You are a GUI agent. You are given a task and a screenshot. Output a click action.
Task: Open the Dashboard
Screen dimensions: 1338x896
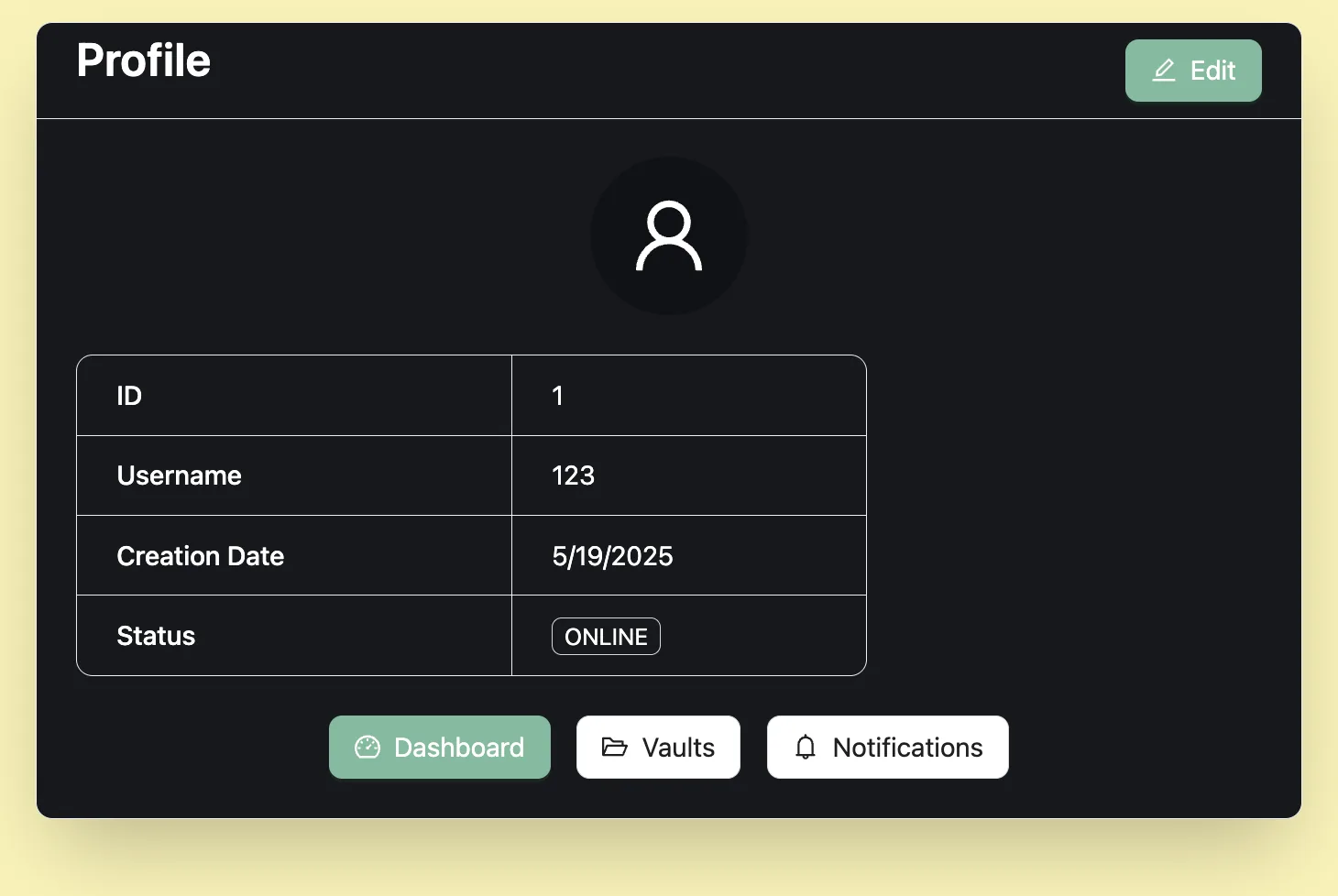(x=440, y=747)
